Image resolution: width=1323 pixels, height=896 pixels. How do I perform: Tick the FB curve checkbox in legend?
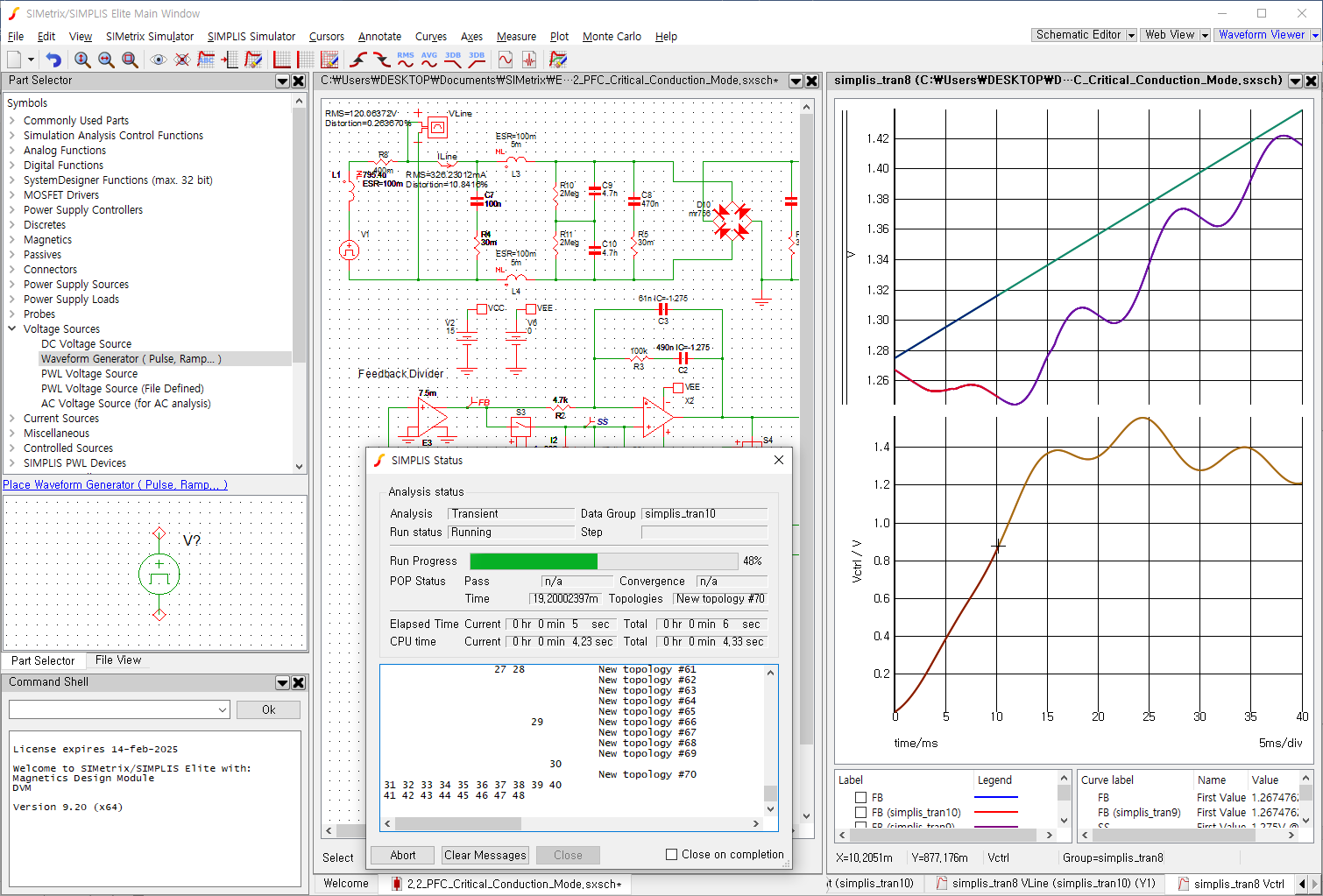point(860,798)
